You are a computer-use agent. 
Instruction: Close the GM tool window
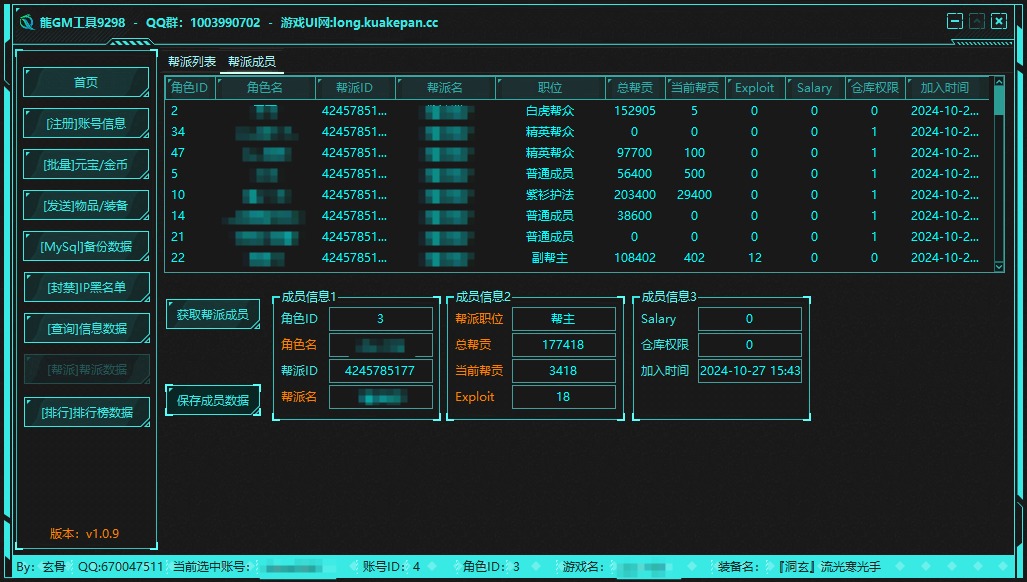pos(998,21)
